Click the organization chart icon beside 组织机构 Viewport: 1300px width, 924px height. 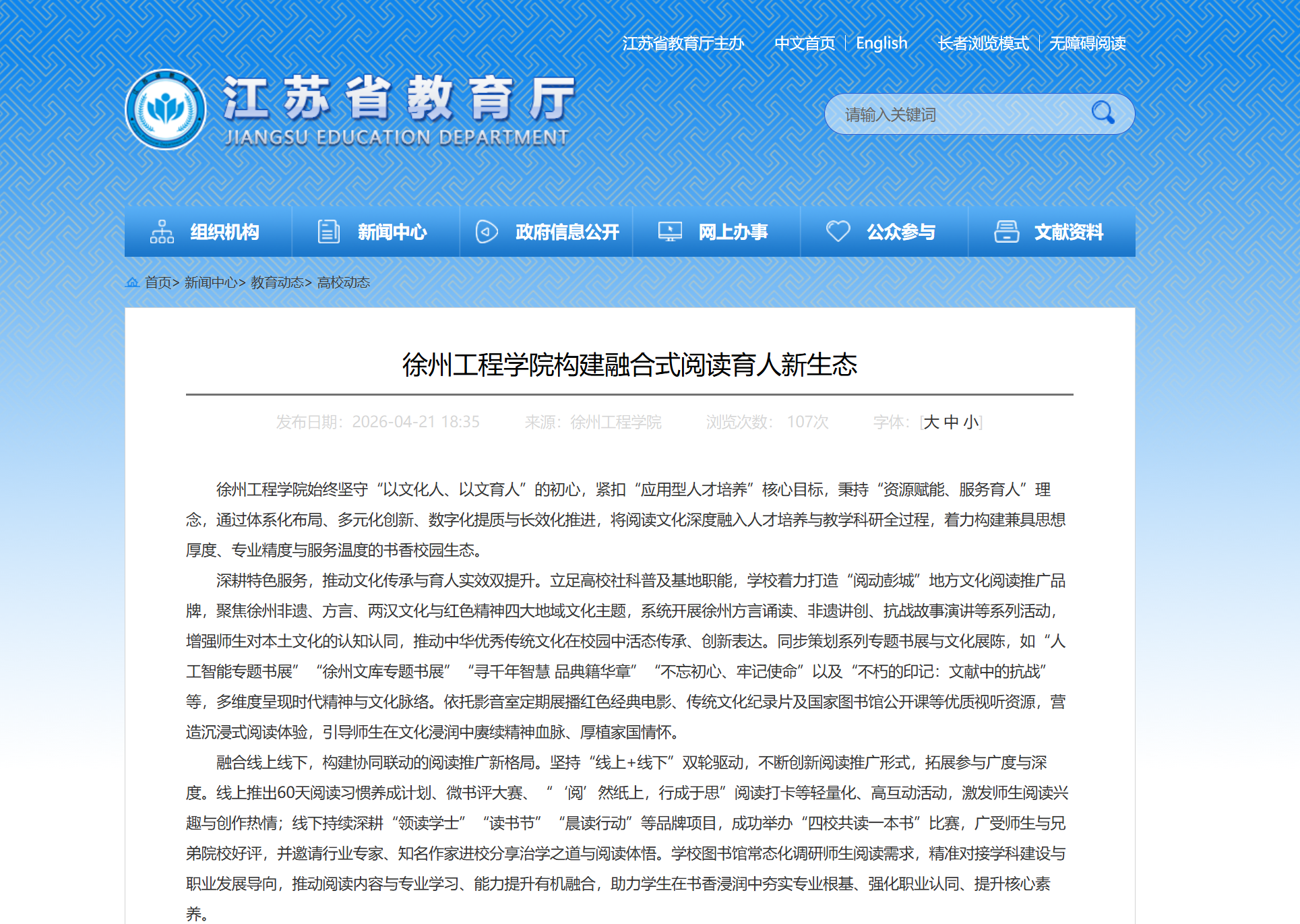(162, 232)
